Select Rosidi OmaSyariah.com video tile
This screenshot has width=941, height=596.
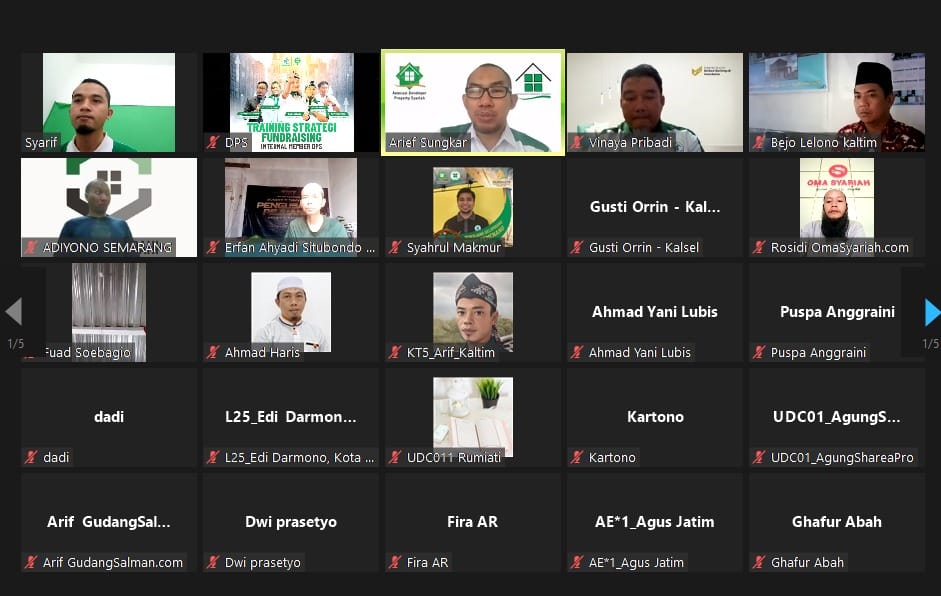[x=837, y=208]
